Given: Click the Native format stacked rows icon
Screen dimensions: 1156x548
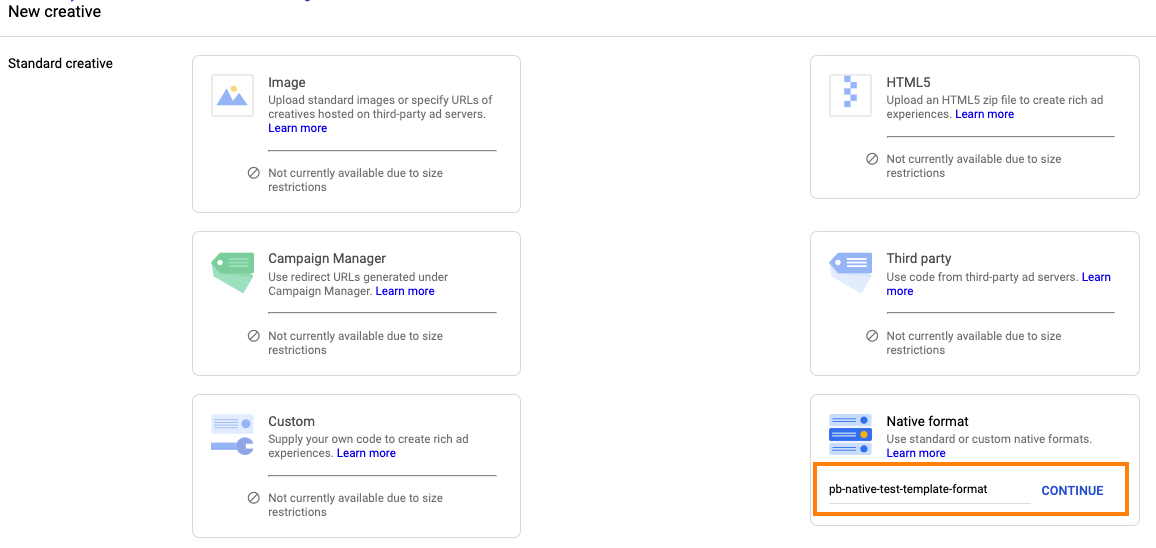Looking at the screenshot, I should pos(851,435).
